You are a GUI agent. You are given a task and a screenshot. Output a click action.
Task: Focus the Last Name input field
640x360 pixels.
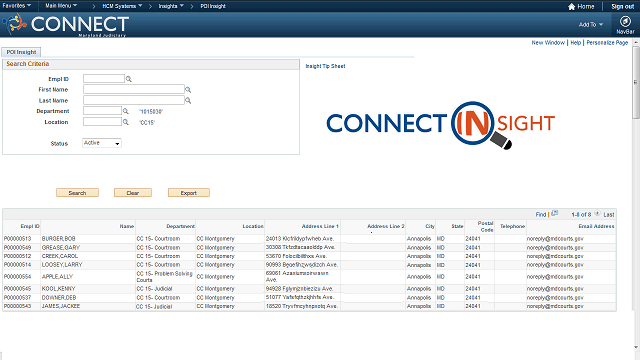coord(134,100)
